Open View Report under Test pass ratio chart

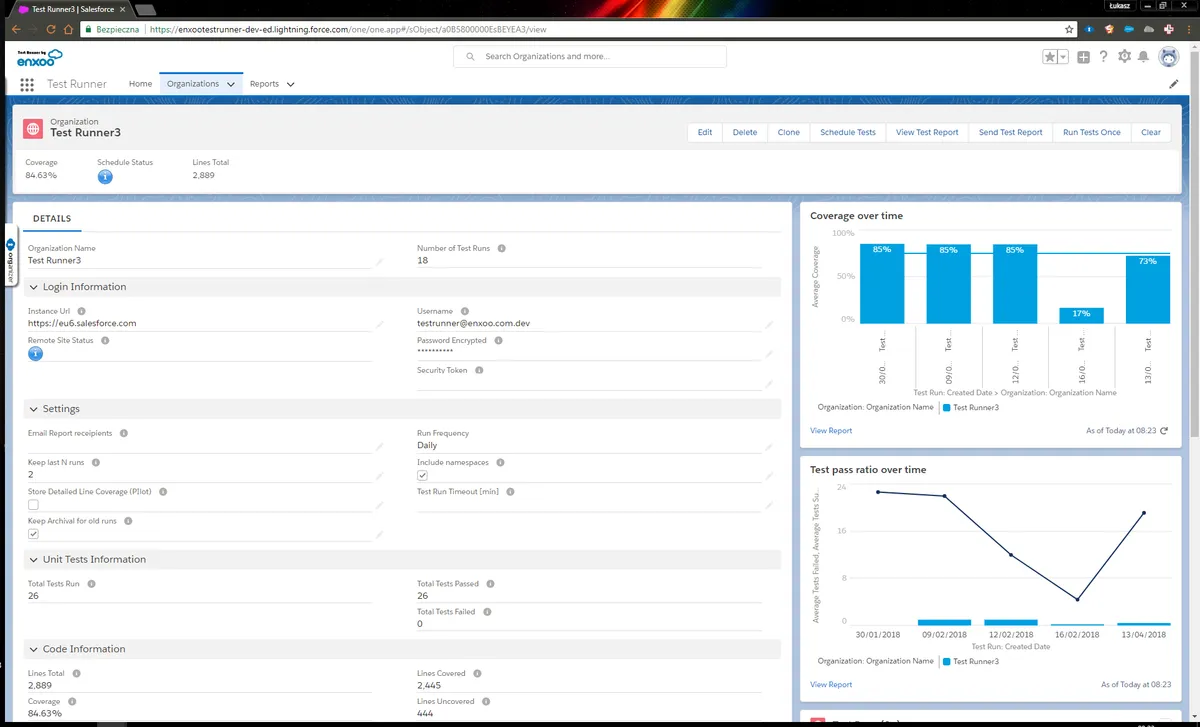point(831,685)
